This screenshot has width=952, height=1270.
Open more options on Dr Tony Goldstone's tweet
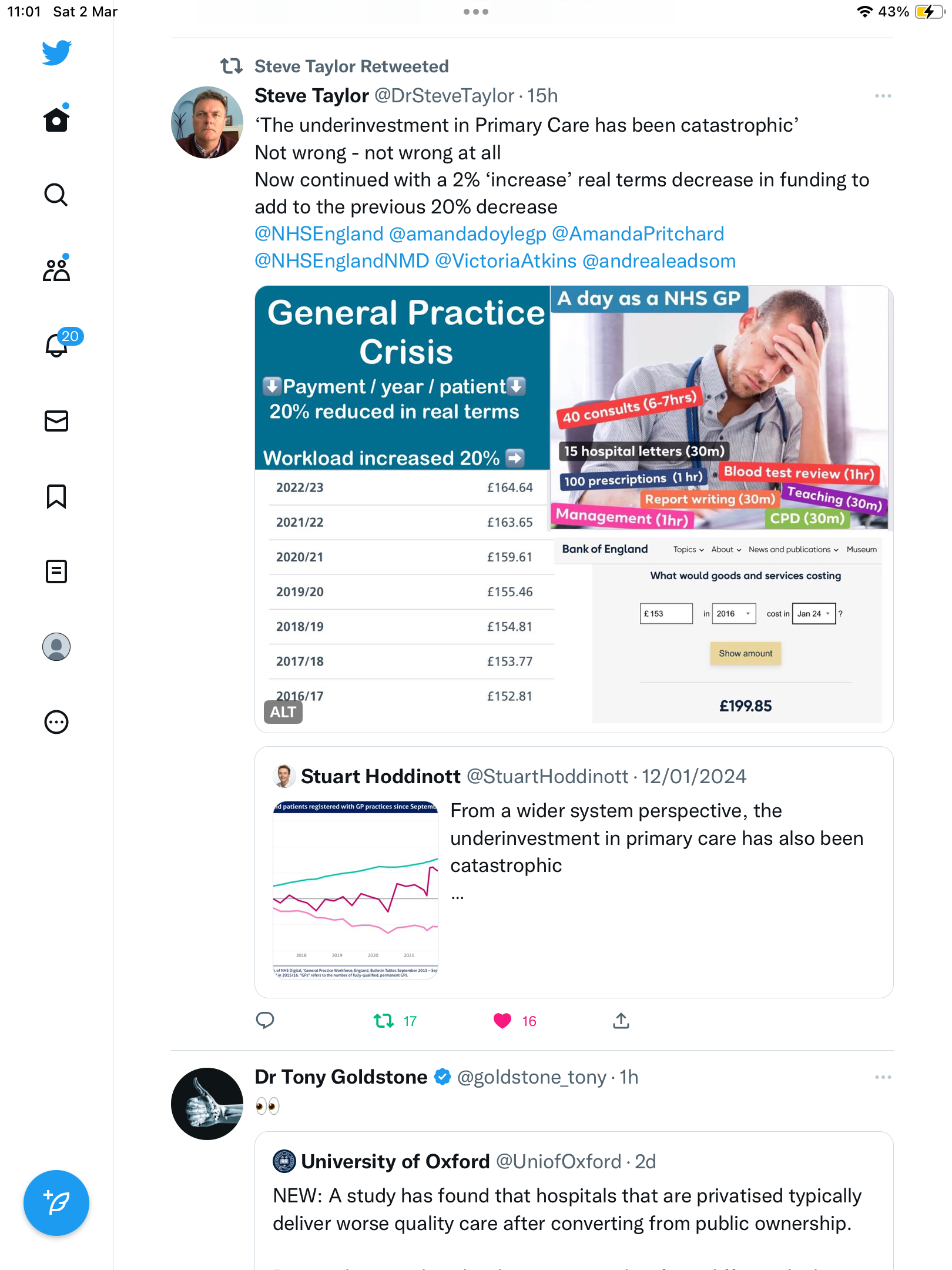[883, 1077]
